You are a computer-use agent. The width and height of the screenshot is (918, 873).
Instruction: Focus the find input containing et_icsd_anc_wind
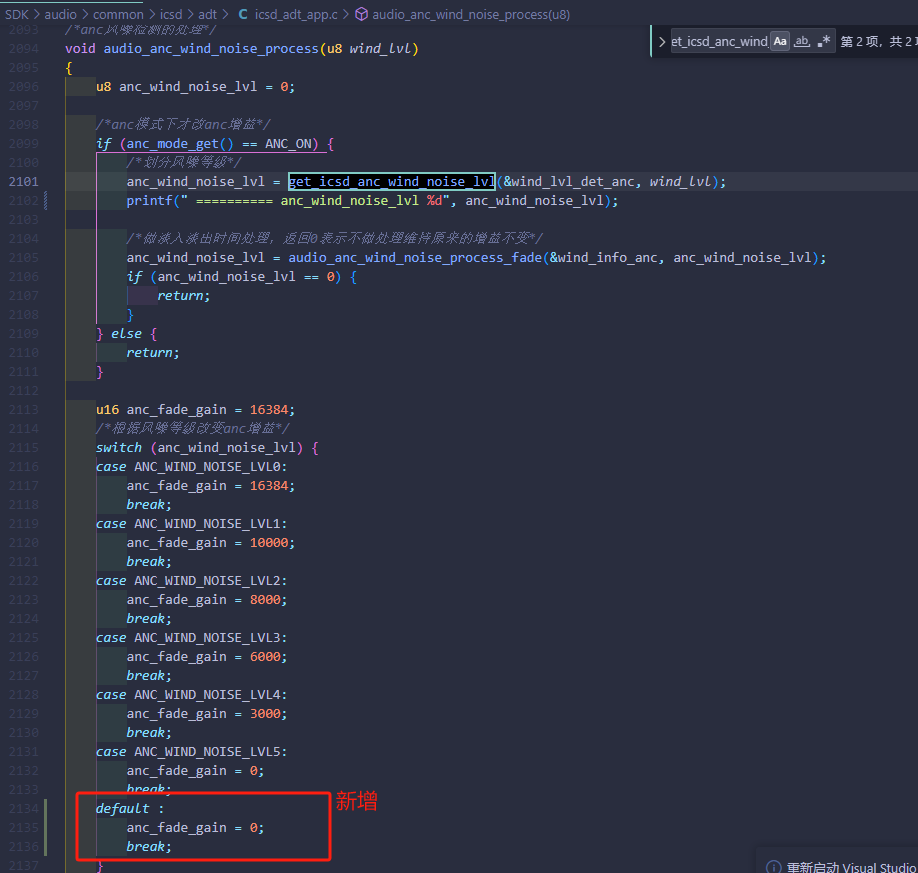click(x=720, y=42)
